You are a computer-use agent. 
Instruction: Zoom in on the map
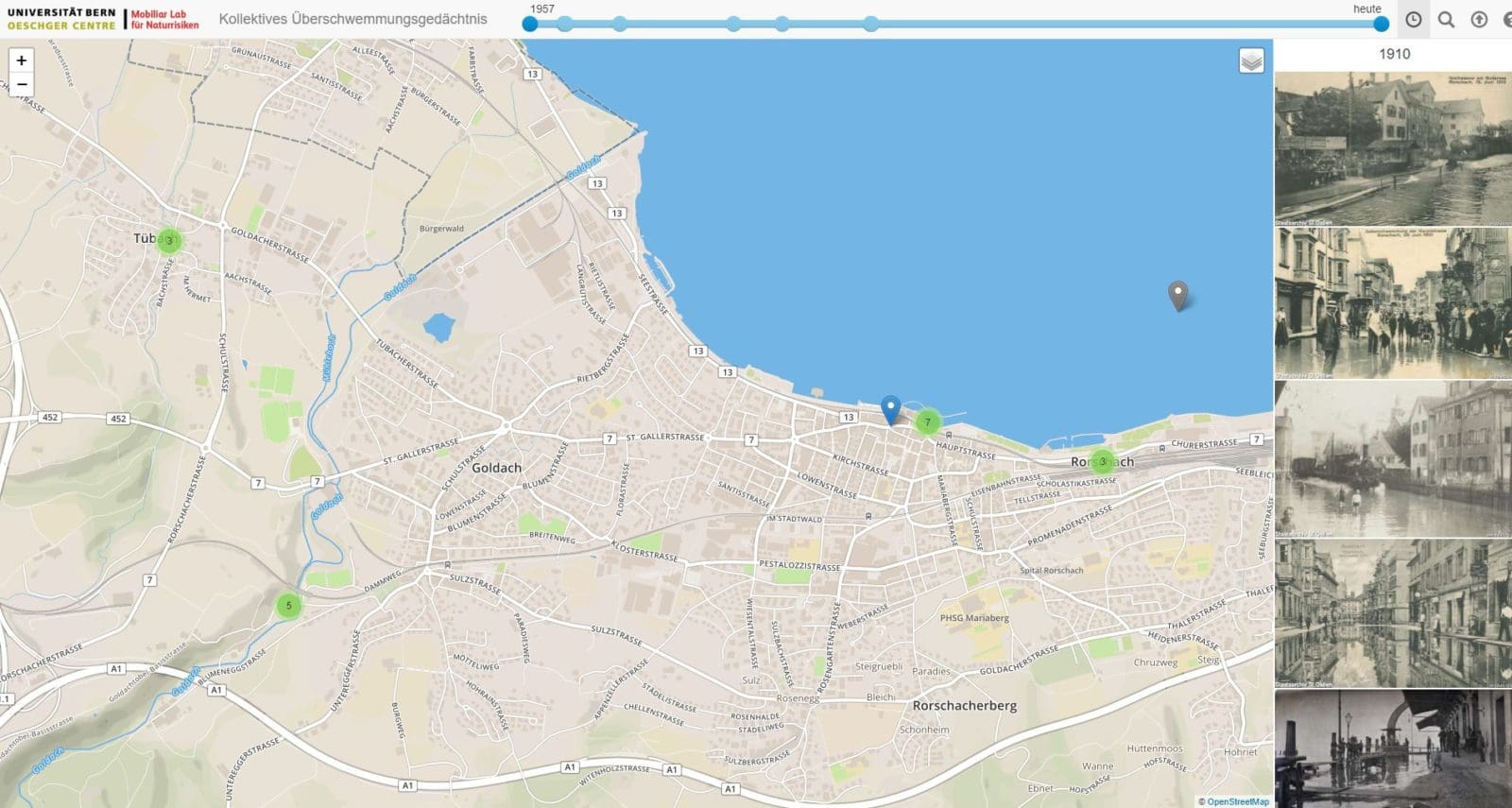[21, 60]
